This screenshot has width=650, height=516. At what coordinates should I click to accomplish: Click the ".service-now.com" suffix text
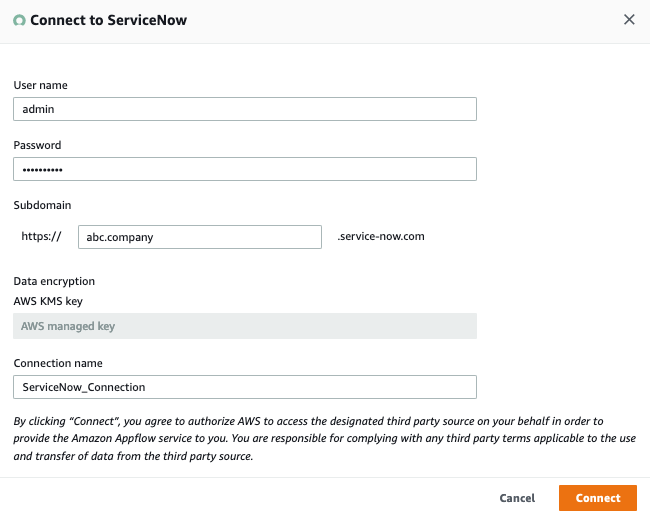(x=382, y=237)
